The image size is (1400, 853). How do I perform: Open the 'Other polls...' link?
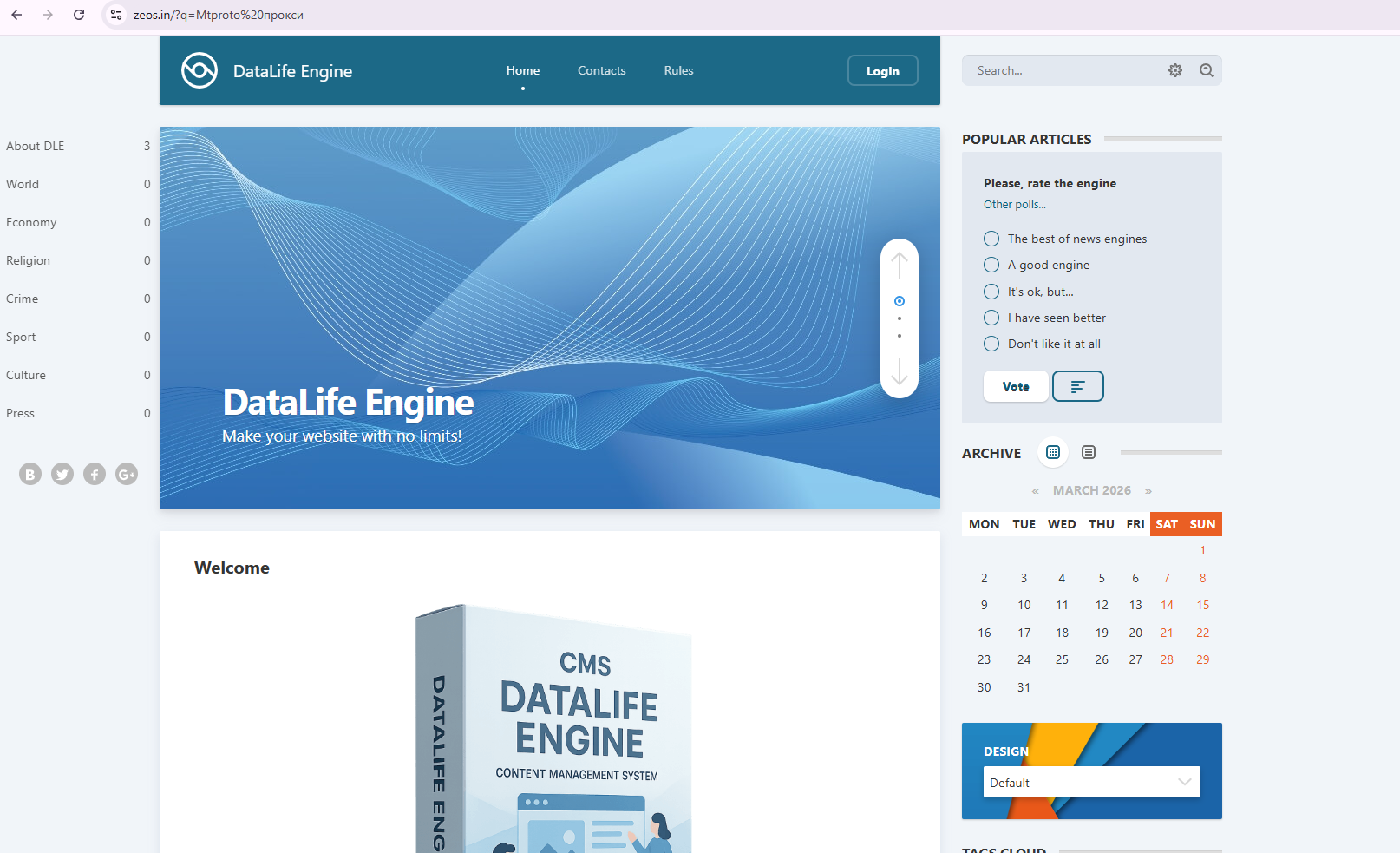[x=1015, y=205]
